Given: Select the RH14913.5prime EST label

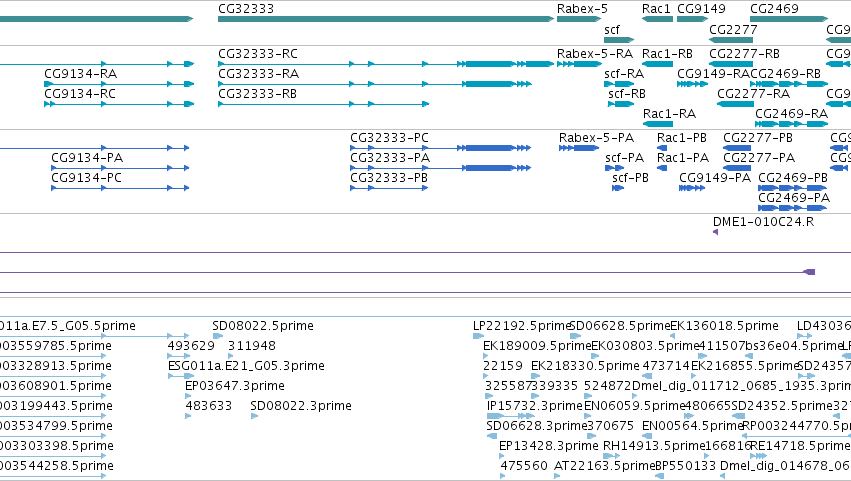Looking at the screenshot, I should tap(654, 446).
